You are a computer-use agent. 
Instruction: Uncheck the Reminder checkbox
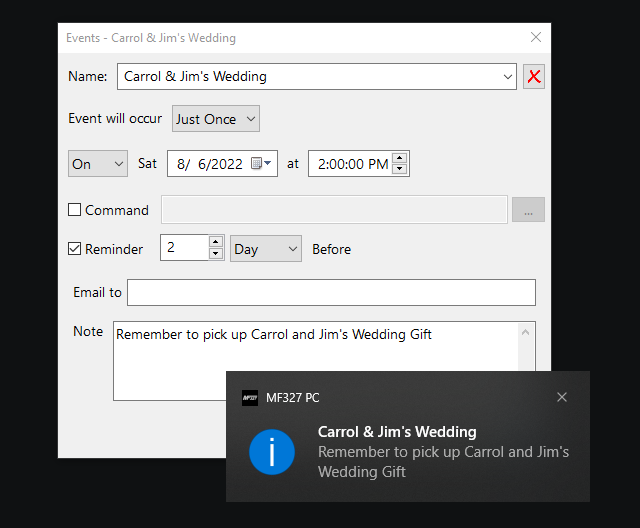(74, 248)
